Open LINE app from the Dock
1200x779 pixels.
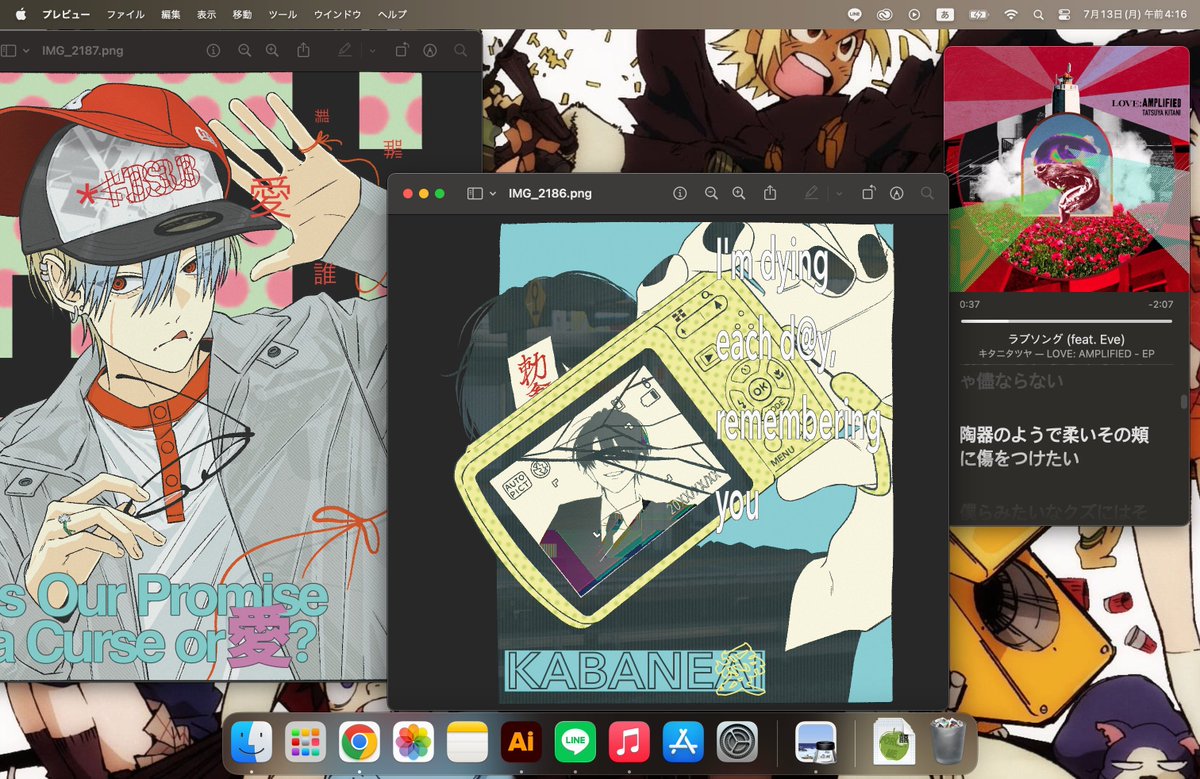[x=575, y=741]
